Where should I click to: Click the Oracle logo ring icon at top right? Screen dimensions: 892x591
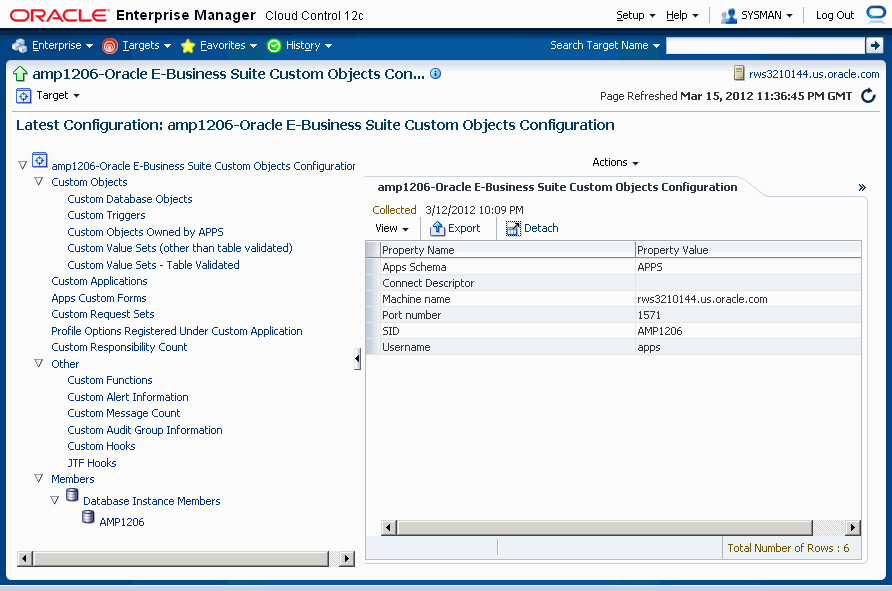coord(877,14)
